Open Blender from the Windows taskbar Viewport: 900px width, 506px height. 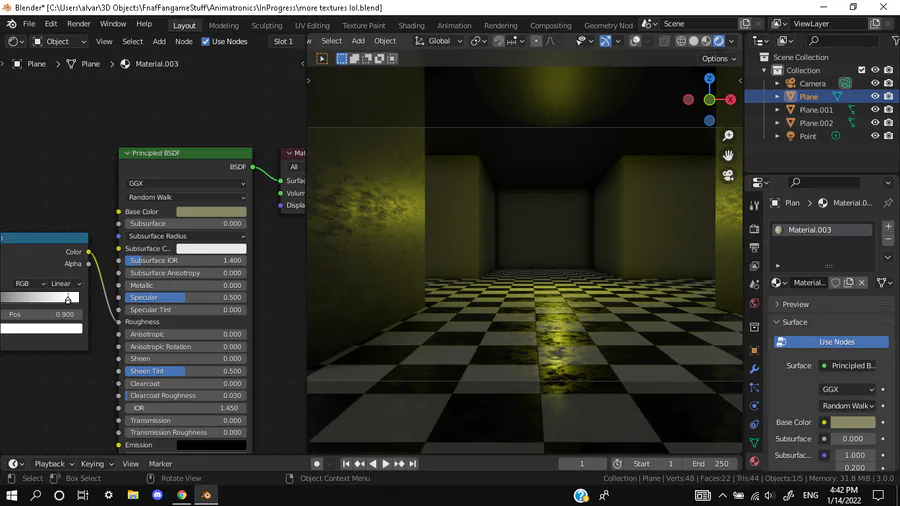pyautogui.click(x=206, y=495)
